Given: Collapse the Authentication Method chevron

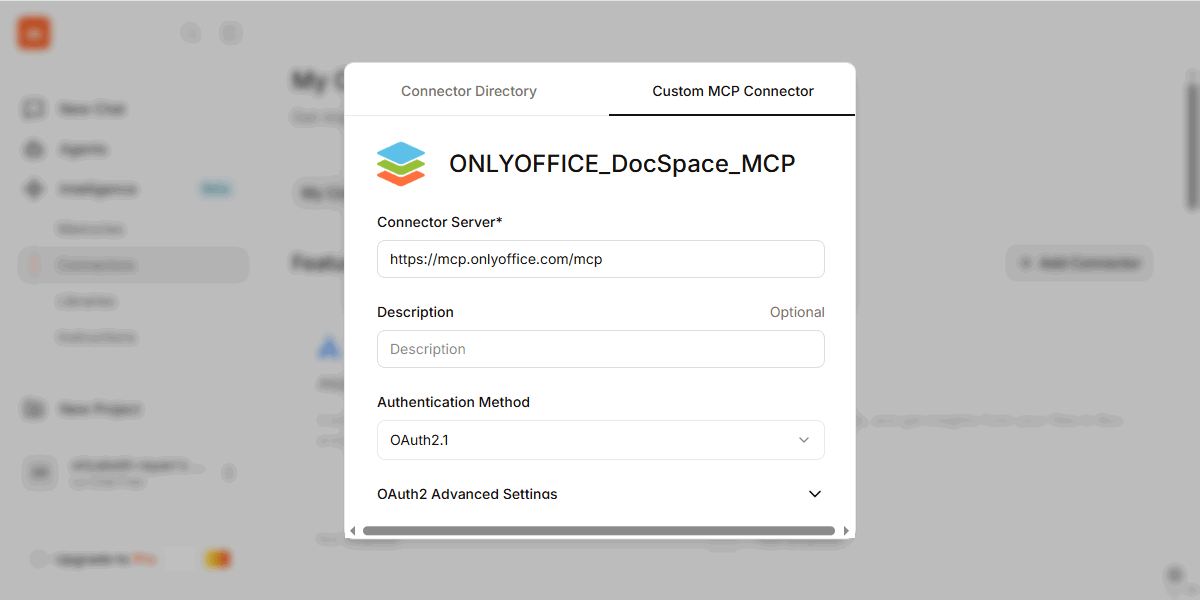Looking at the screenshot, I should [802, 439].
